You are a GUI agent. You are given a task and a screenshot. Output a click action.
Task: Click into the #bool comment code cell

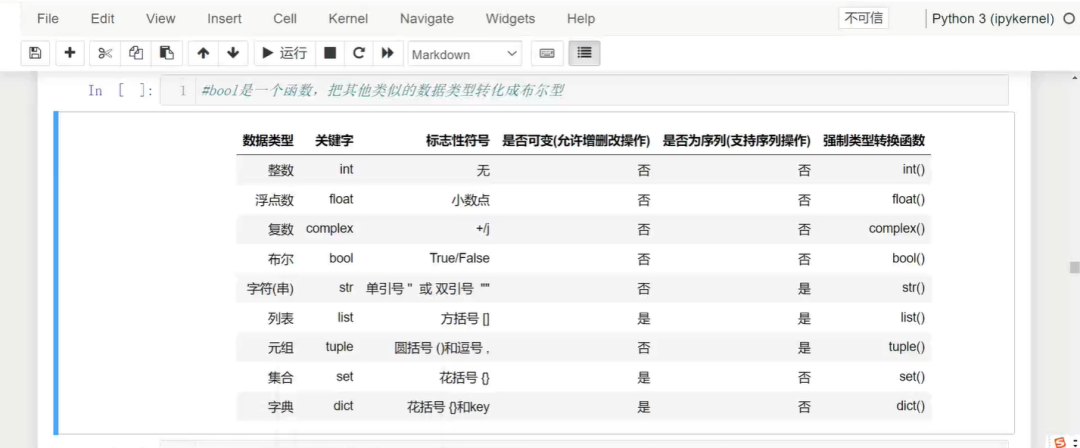pyautogui.click(x=584, y=90)
